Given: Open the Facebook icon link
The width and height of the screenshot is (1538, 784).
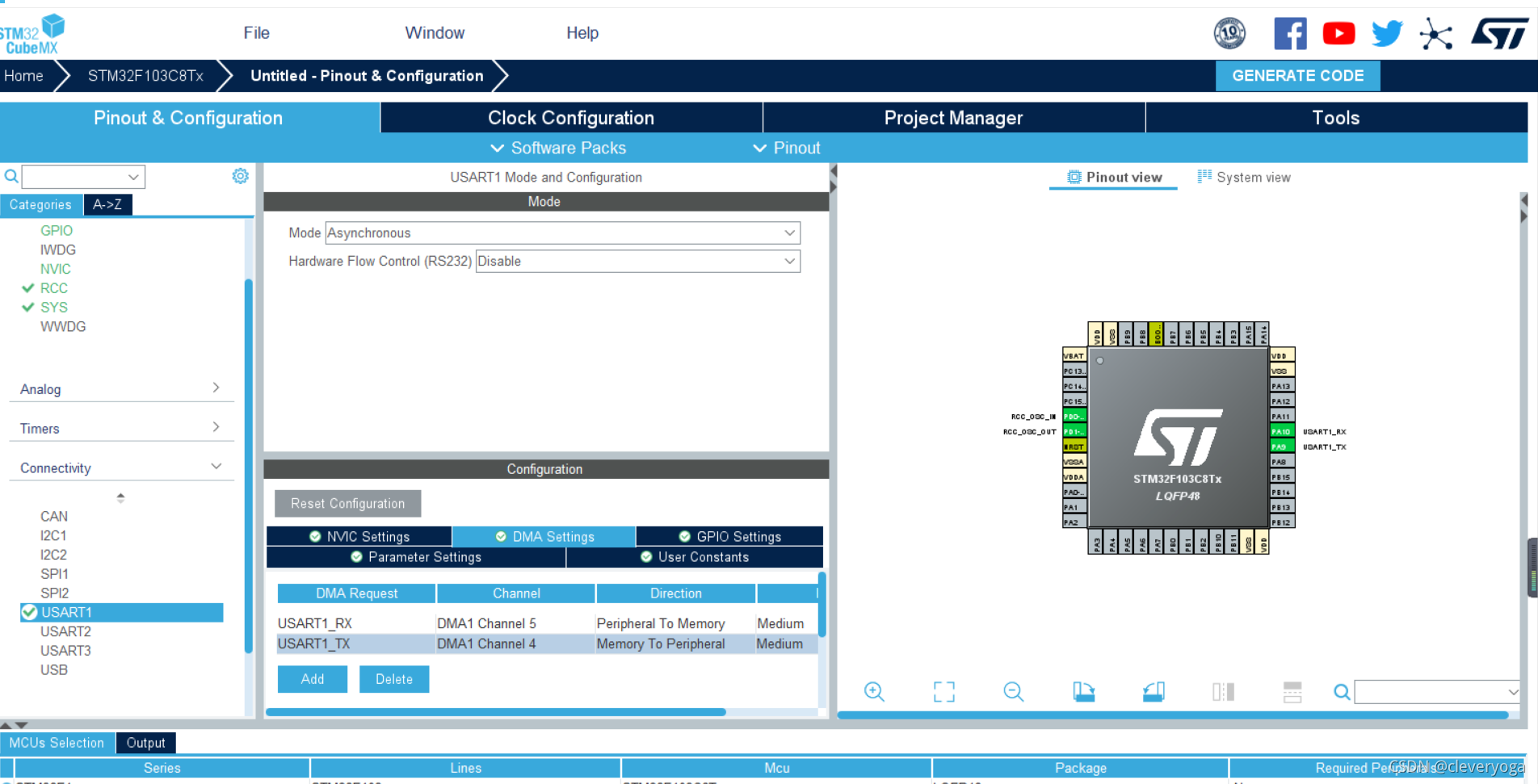Looking at the screenshot, I should (x=1290, y=33).
